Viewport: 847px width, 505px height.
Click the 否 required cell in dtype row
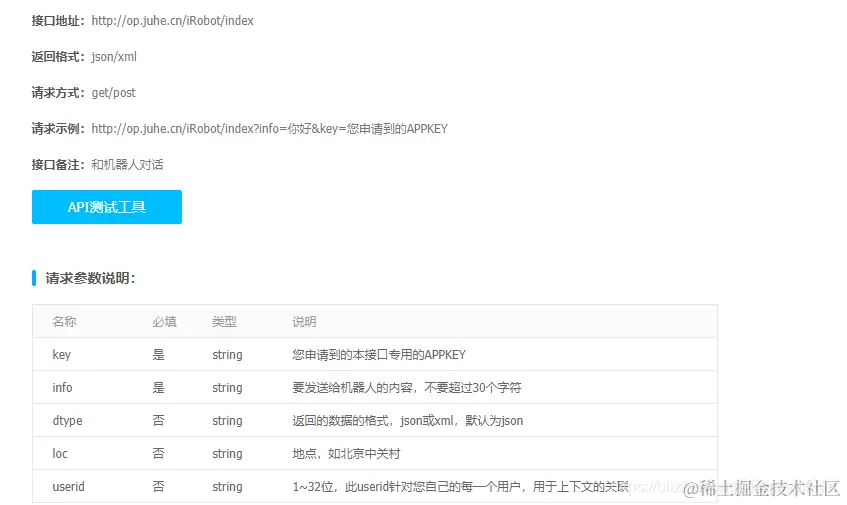pyautogui.click(x=158, y=421)
